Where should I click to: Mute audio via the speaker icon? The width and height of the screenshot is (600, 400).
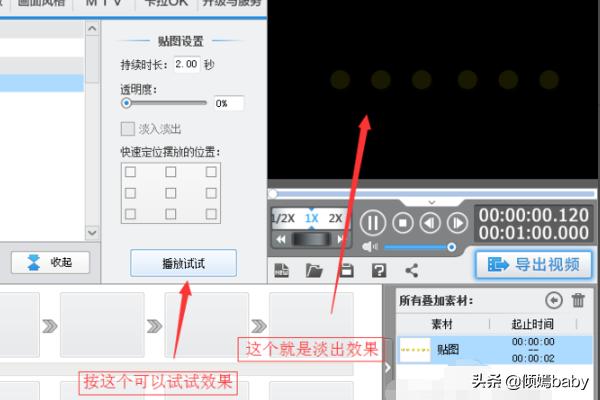coord(369,247)
